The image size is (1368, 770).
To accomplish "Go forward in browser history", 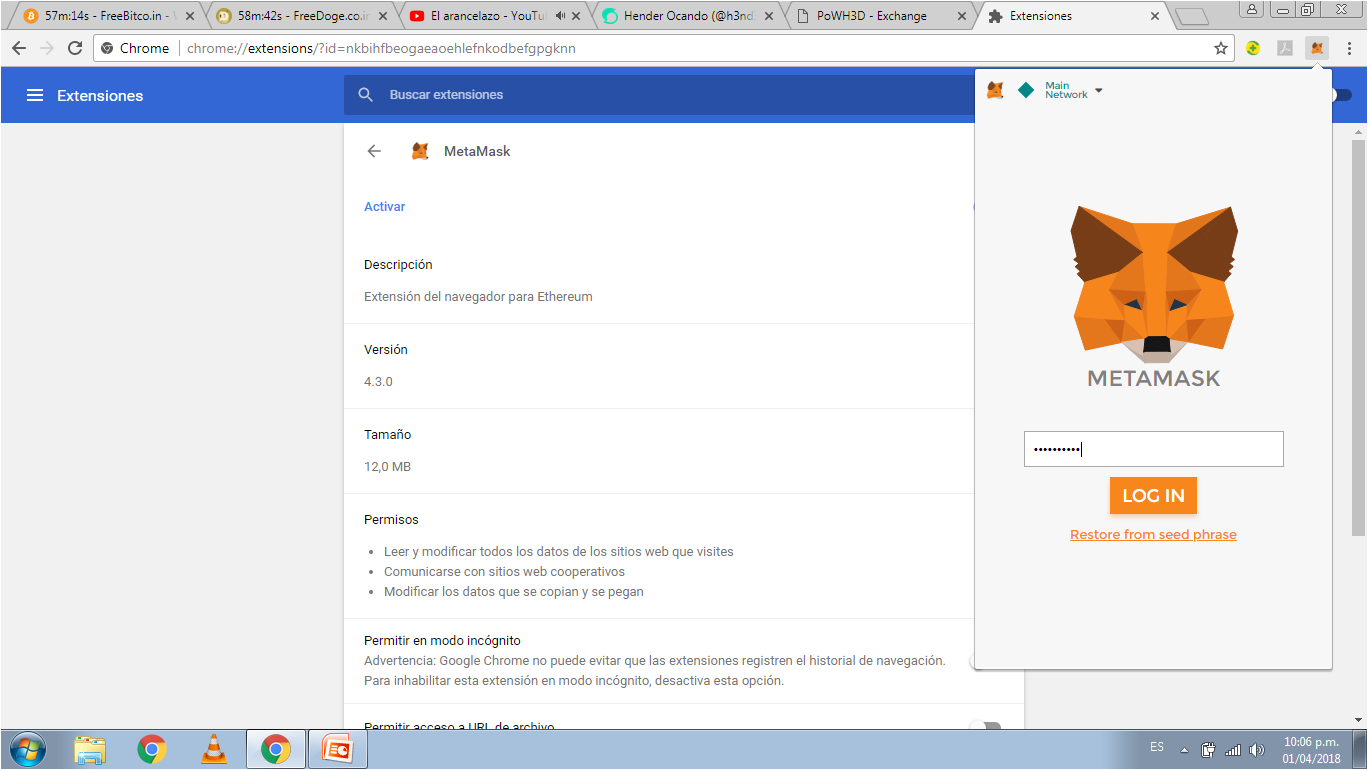I will 46,48.
